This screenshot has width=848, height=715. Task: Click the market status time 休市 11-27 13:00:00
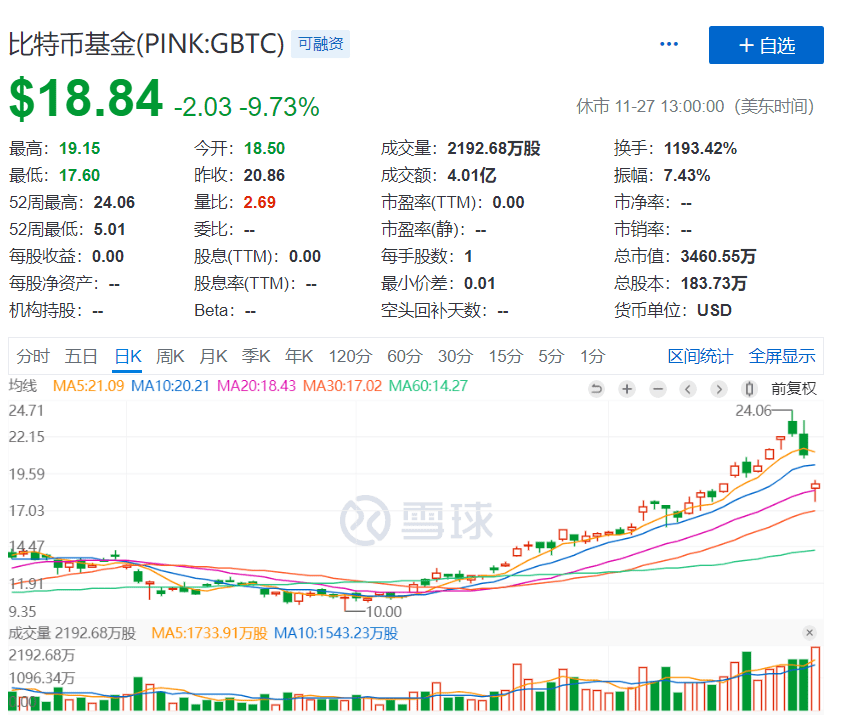point(650,107)
